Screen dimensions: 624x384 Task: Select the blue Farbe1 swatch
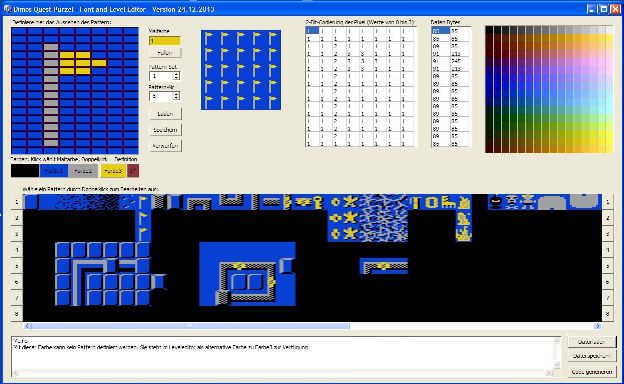(x=54, y=171)
